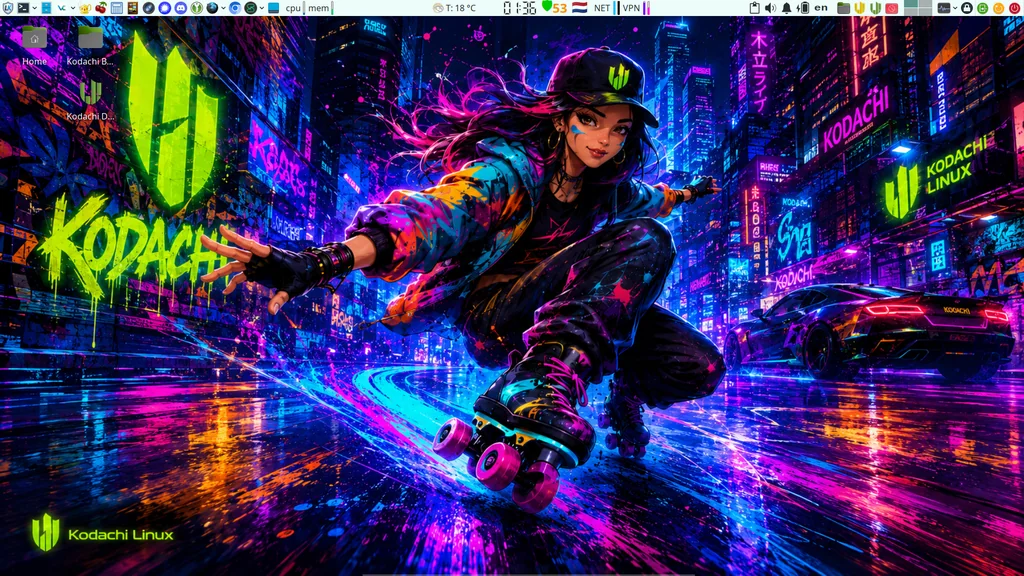Open the yellow watering can application
This screenshot has width=1024, height=576.
tap(86, 8)
